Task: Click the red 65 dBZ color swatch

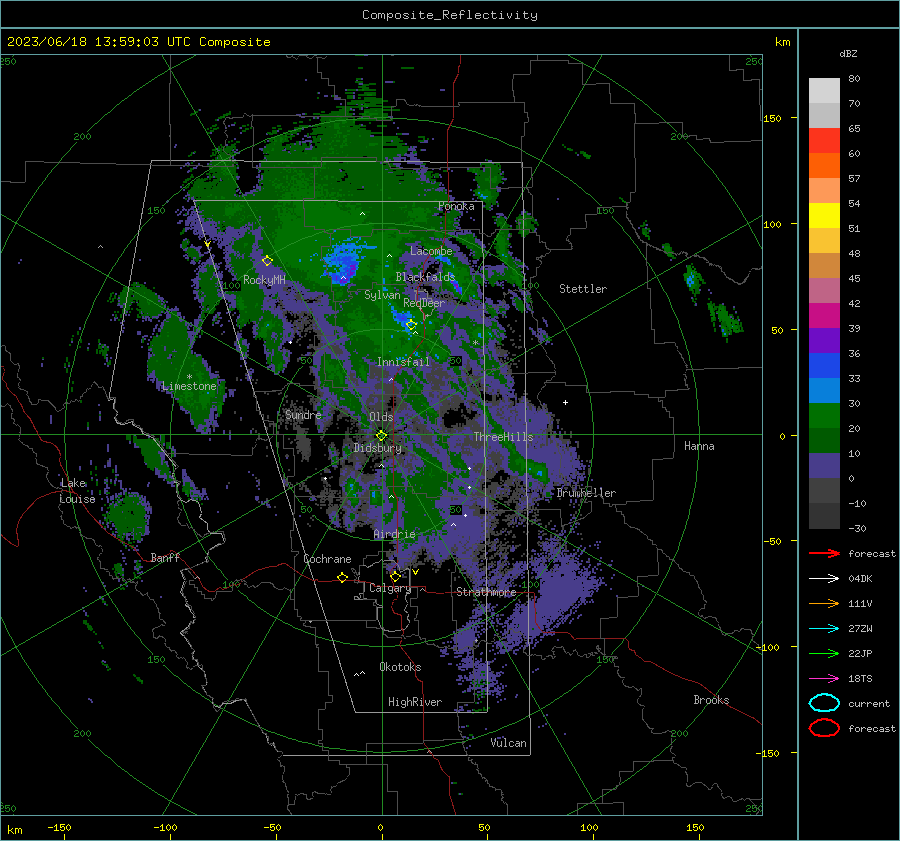Action: coord(824,140)
